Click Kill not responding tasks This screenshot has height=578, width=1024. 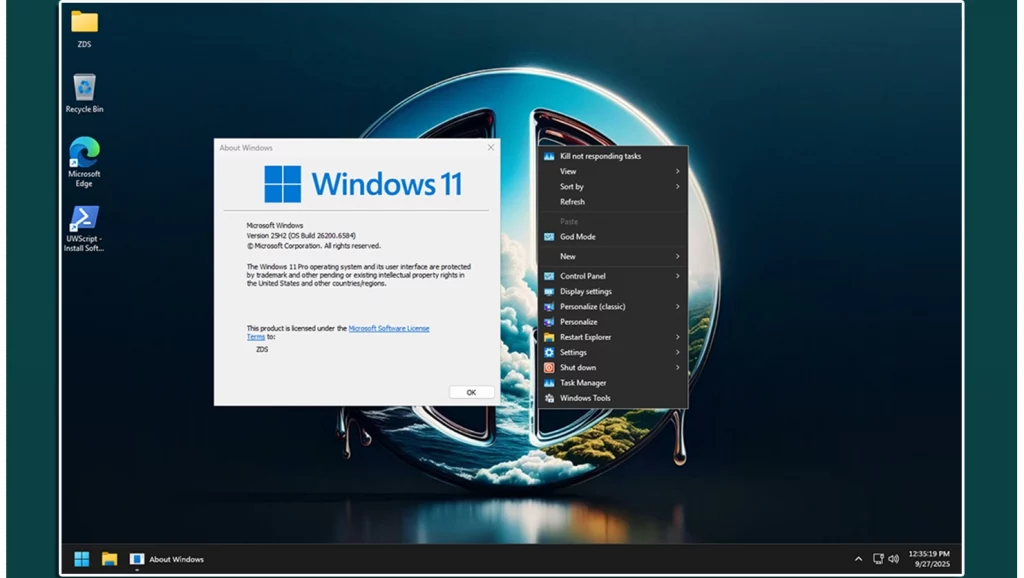[x=600, y=156]
